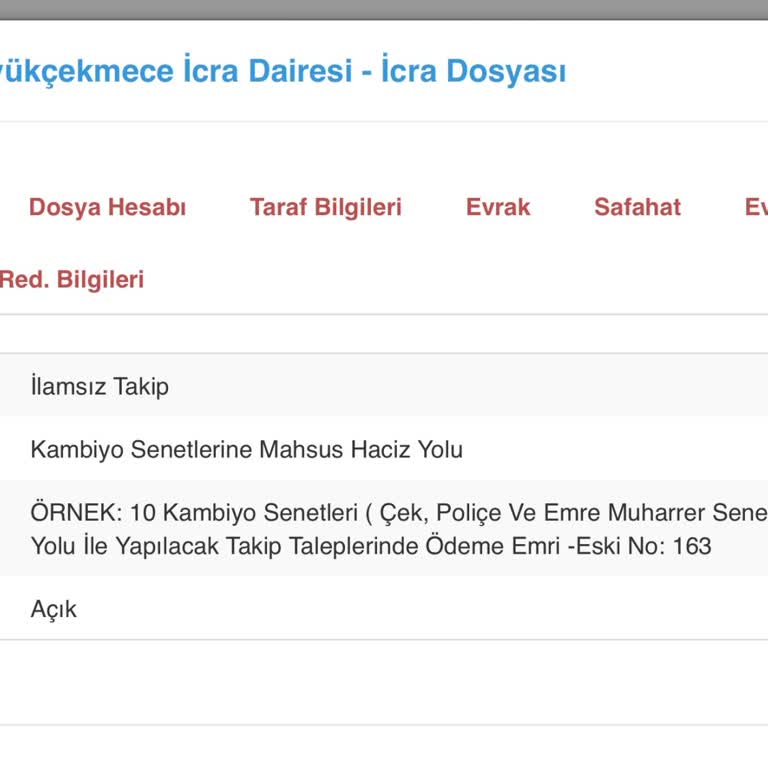Open the Dosya Hesabı tab
The width and height of the screenshot is (768, 768).
[x=107, y=207]
